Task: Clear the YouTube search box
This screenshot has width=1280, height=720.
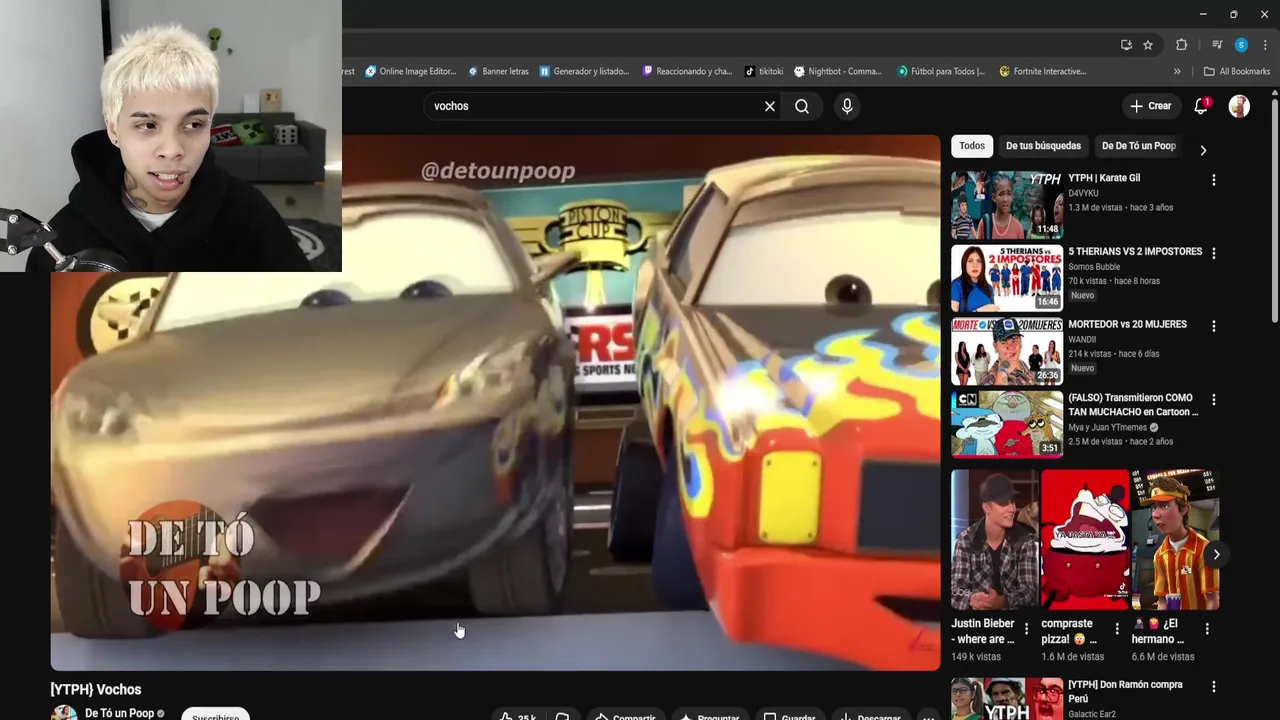Action: 770,106
